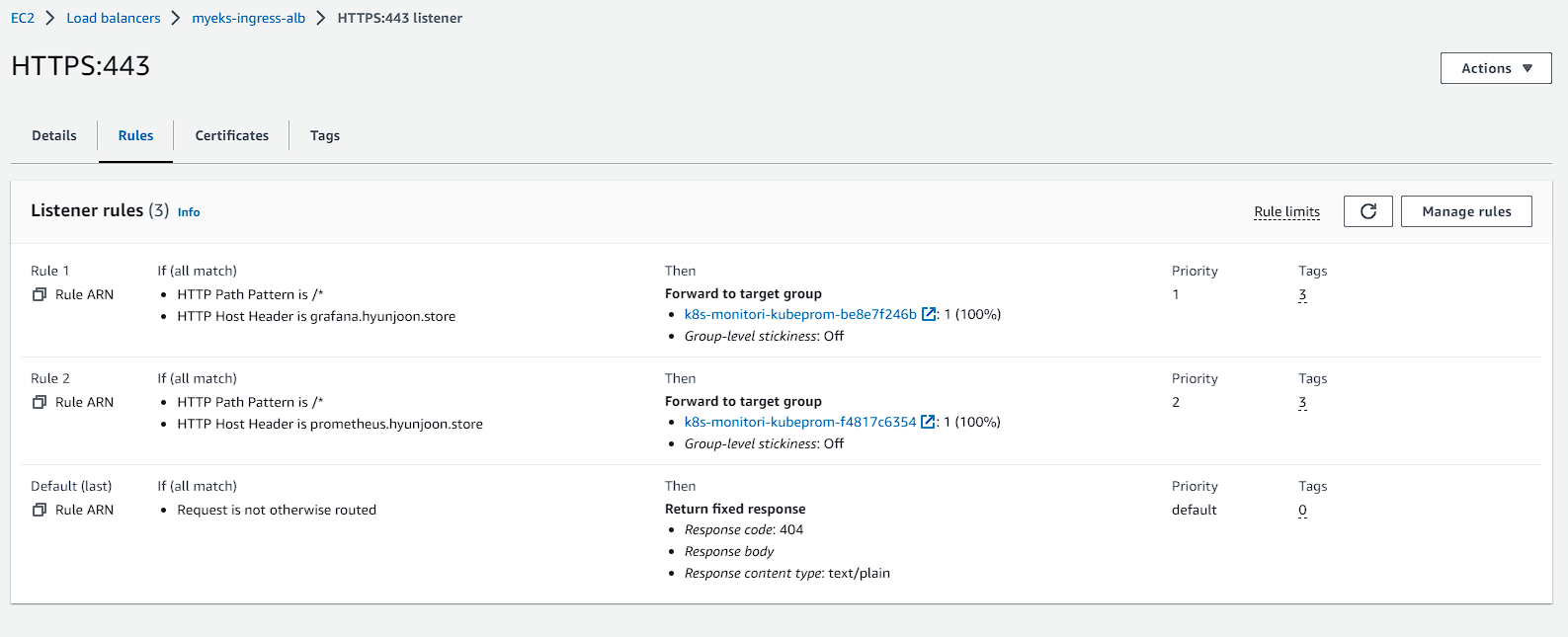This screenshot has width=1568, height=637.
Task: Open the Certificates tab
Action: [231, 136]
